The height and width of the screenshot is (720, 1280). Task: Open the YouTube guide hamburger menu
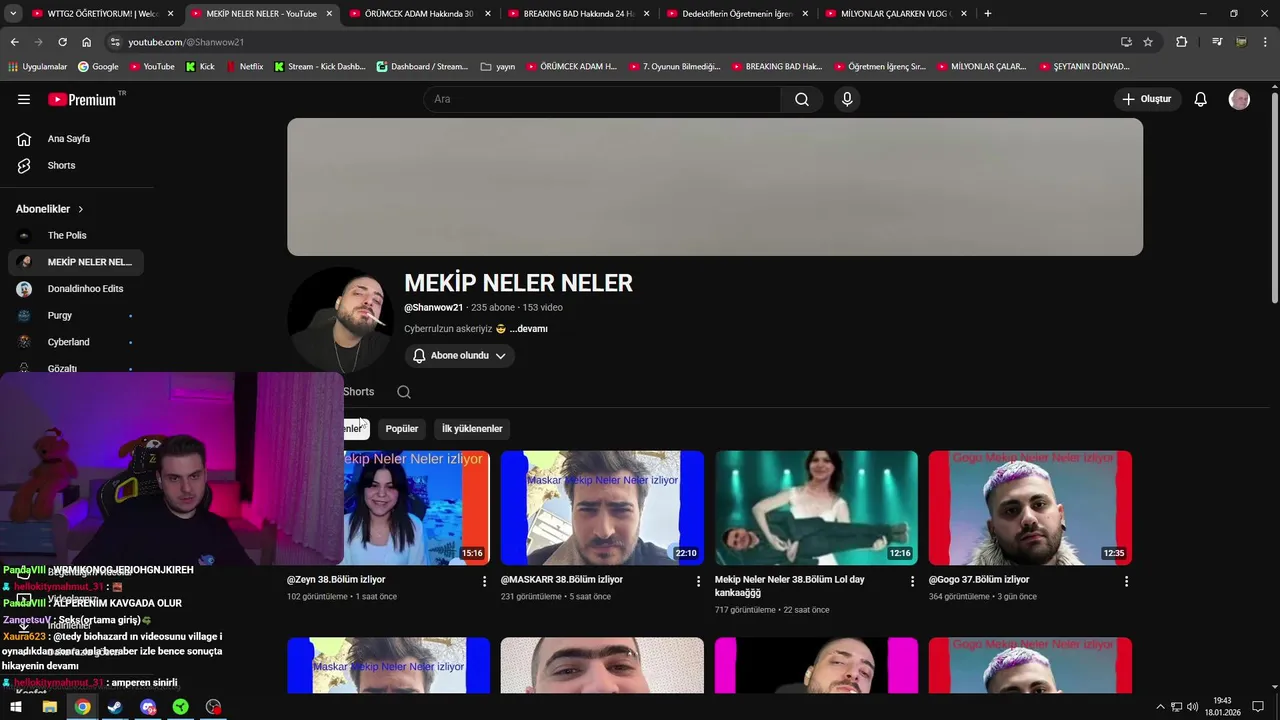[x=24, y=99]
